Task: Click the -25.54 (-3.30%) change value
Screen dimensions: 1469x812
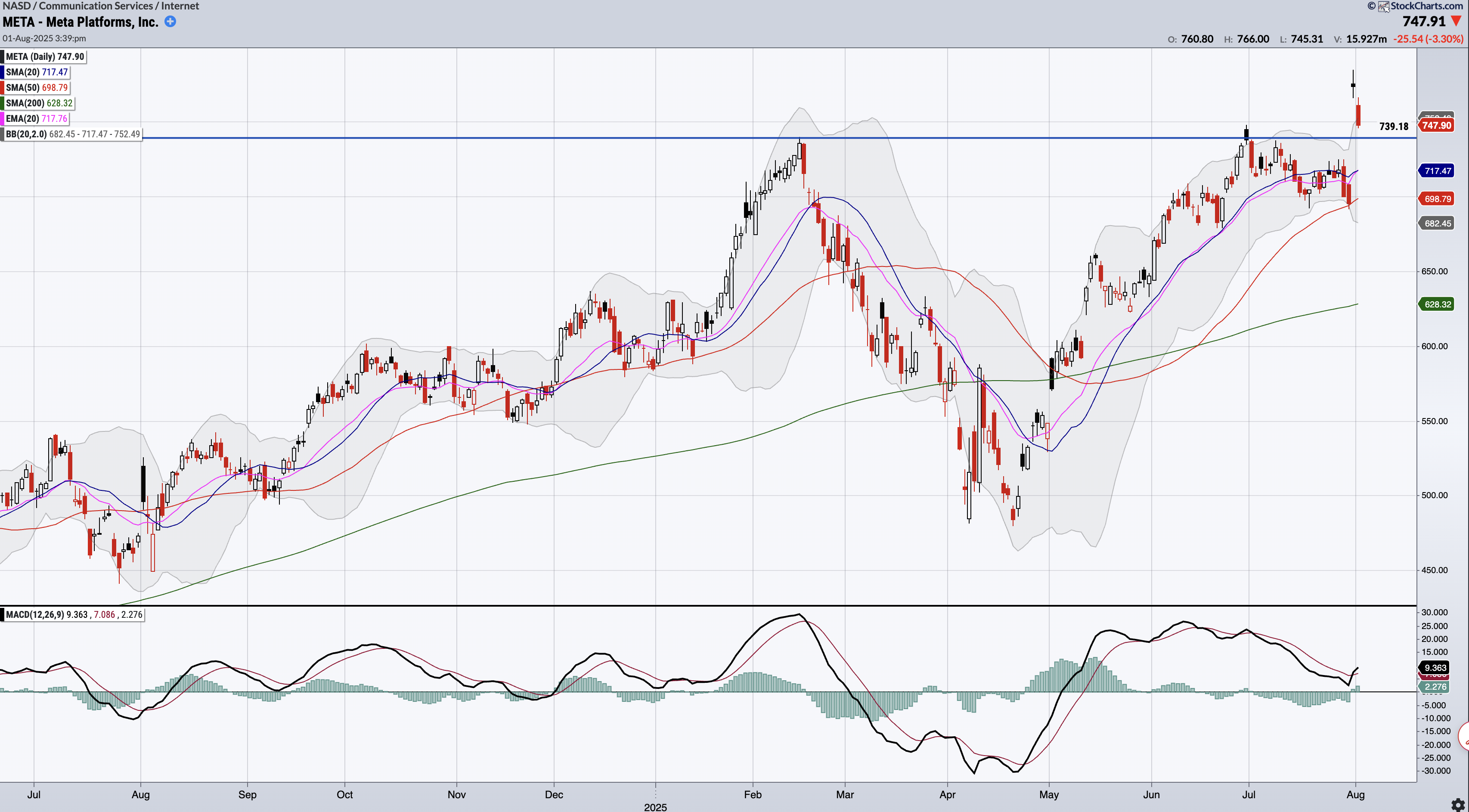Action: (1429, 39)
